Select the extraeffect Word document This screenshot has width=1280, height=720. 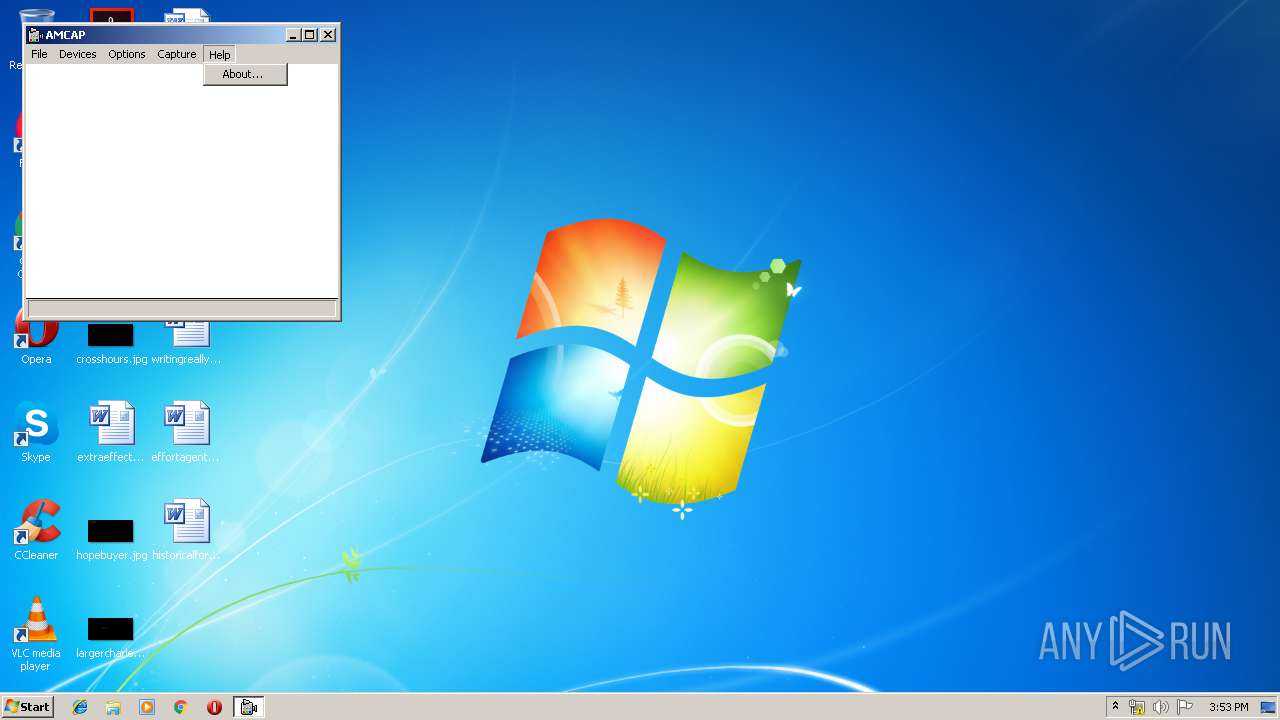pyautogui.click(x=111, y=434)
